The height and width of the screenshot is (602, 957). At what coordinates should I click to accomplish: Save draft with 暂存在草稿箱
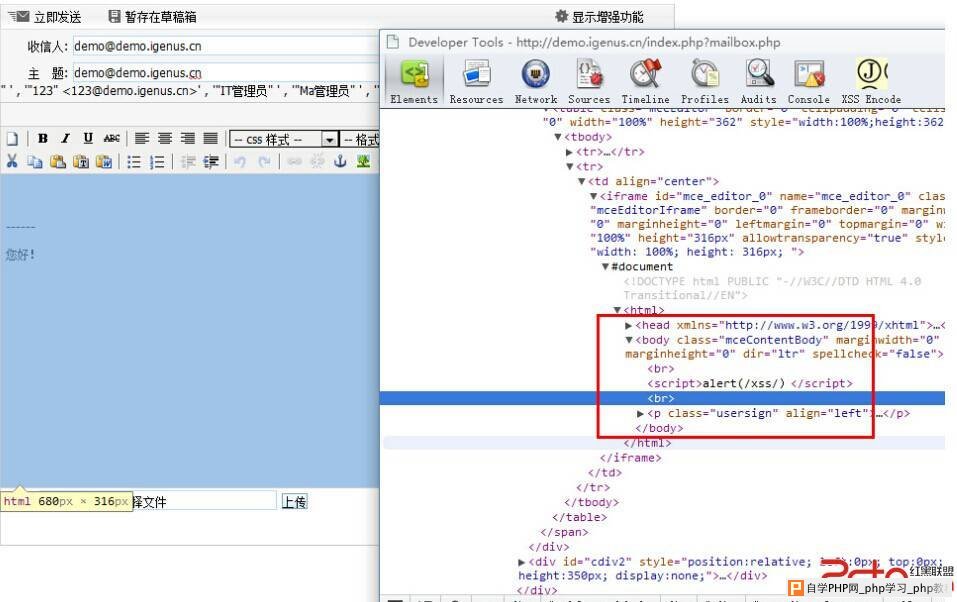pyautogui.click(x=152, y=17)
